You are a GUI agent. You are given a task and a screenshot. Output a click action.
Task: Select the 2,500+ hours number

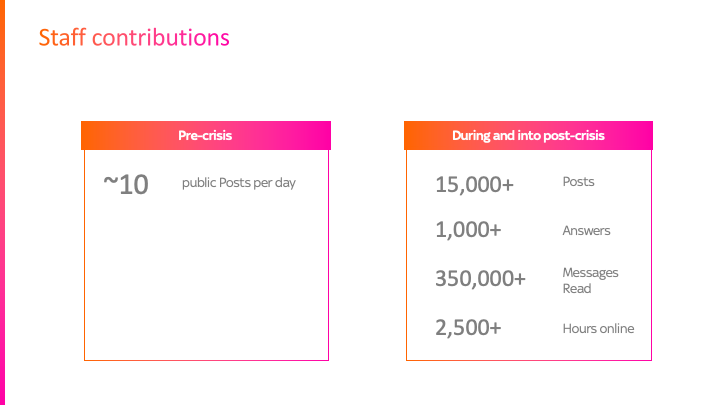click(x=468, y=328)
